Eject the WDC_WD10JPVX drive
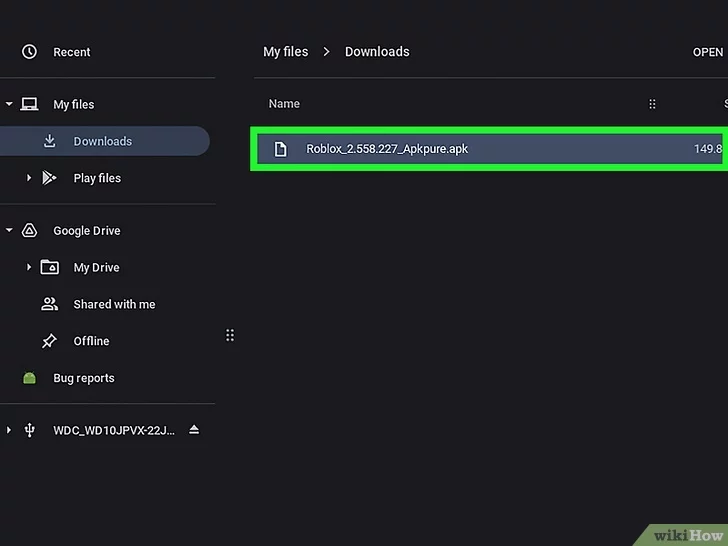 click(194, 430)
